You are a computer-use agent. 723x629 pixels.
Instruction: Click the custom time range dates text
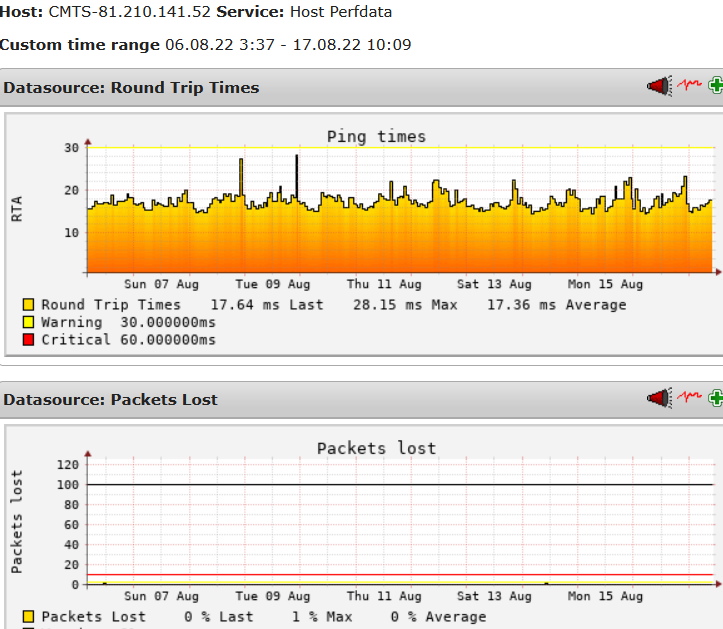[x=288, y=45]
